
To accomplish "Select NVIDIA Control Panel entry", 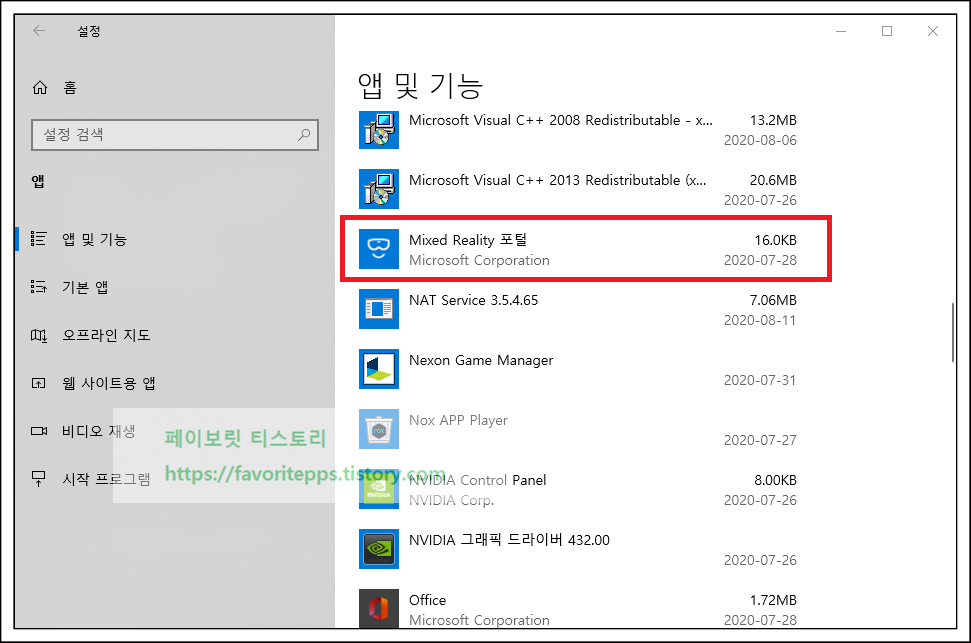I will (477, 480).
